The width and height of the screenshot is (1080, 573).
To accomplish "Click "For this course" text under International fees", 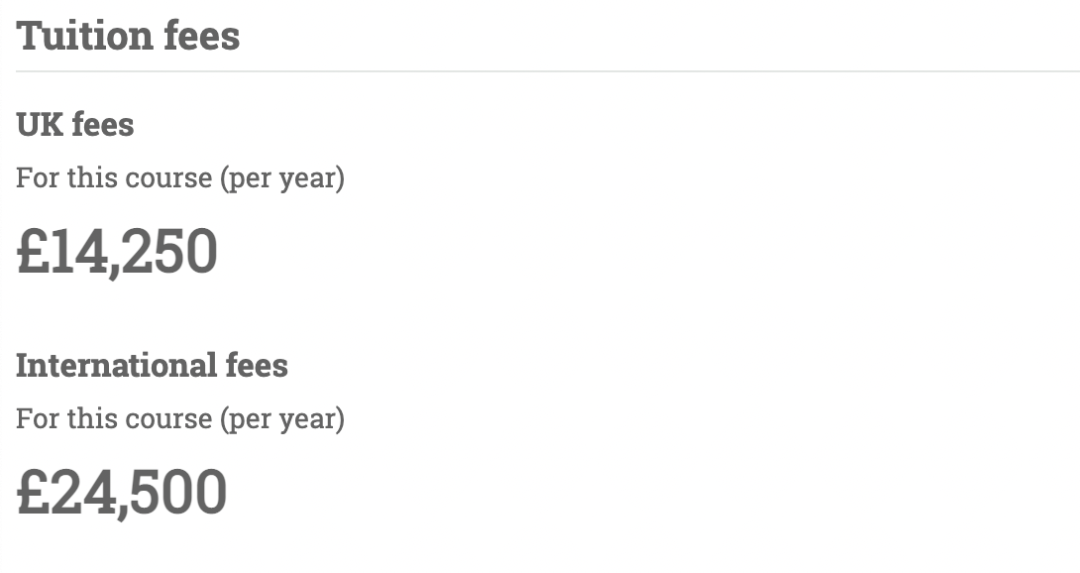I will click(x=114, y=419).
